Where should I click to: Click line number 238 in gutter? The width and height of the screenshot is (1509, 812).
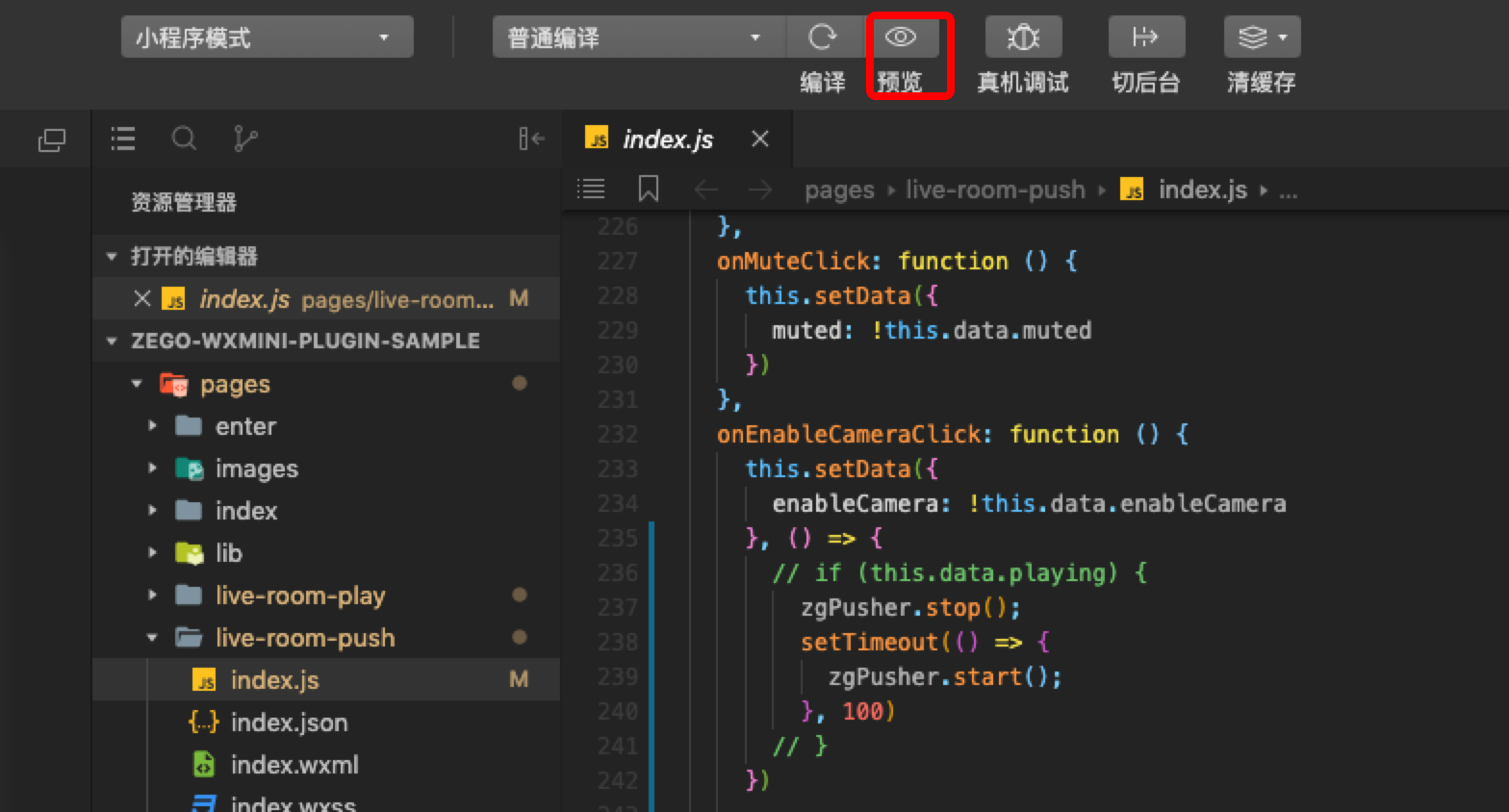617,643
